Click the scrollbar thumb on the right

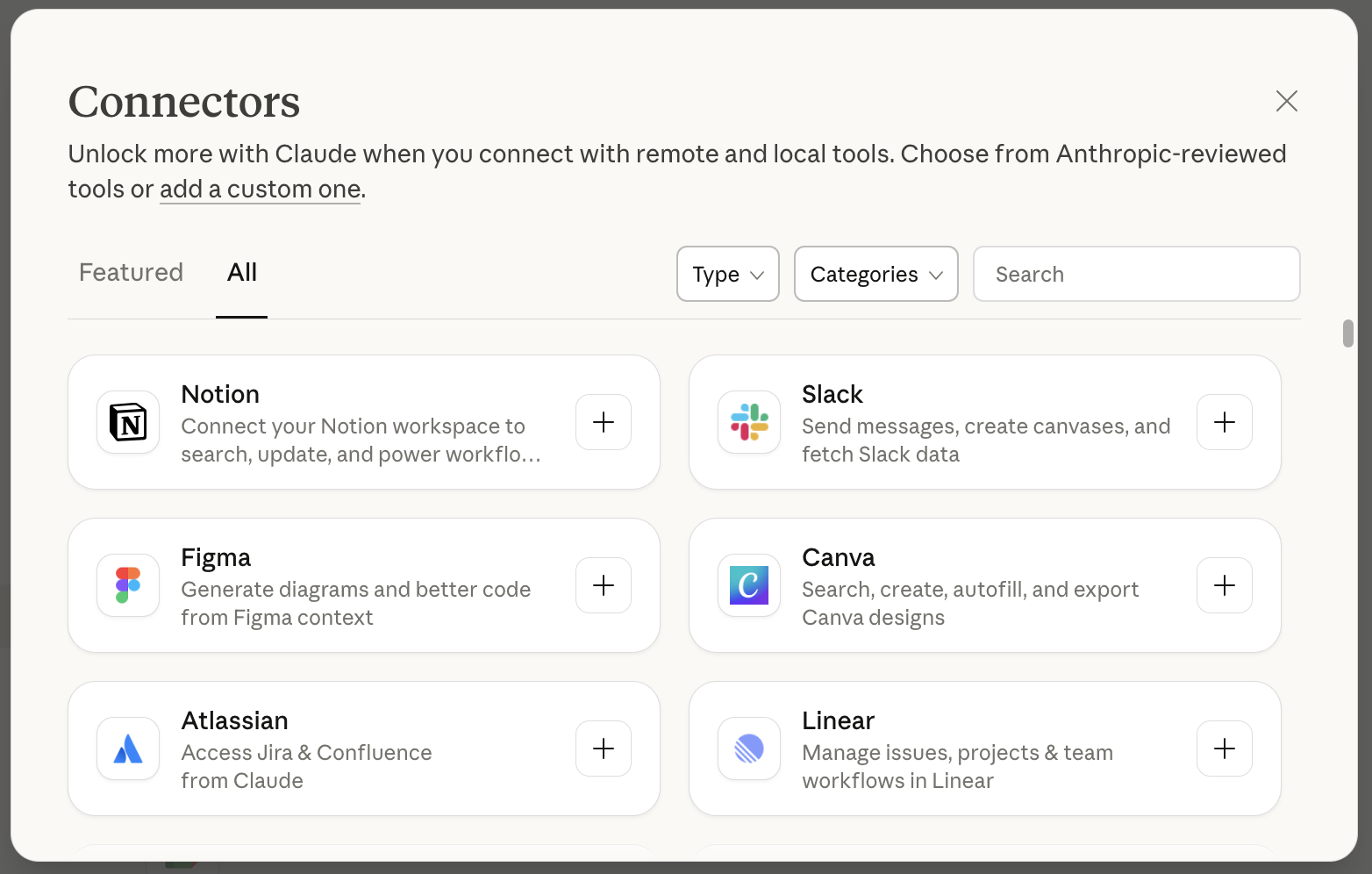point(1348,334)
